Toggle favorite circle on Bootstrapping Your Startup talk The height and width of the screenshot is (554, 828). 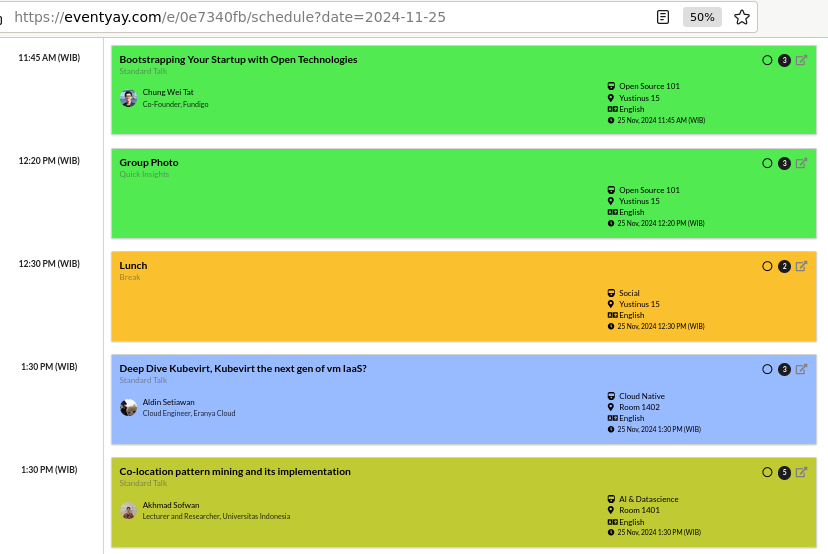click(x=767, y=60)
